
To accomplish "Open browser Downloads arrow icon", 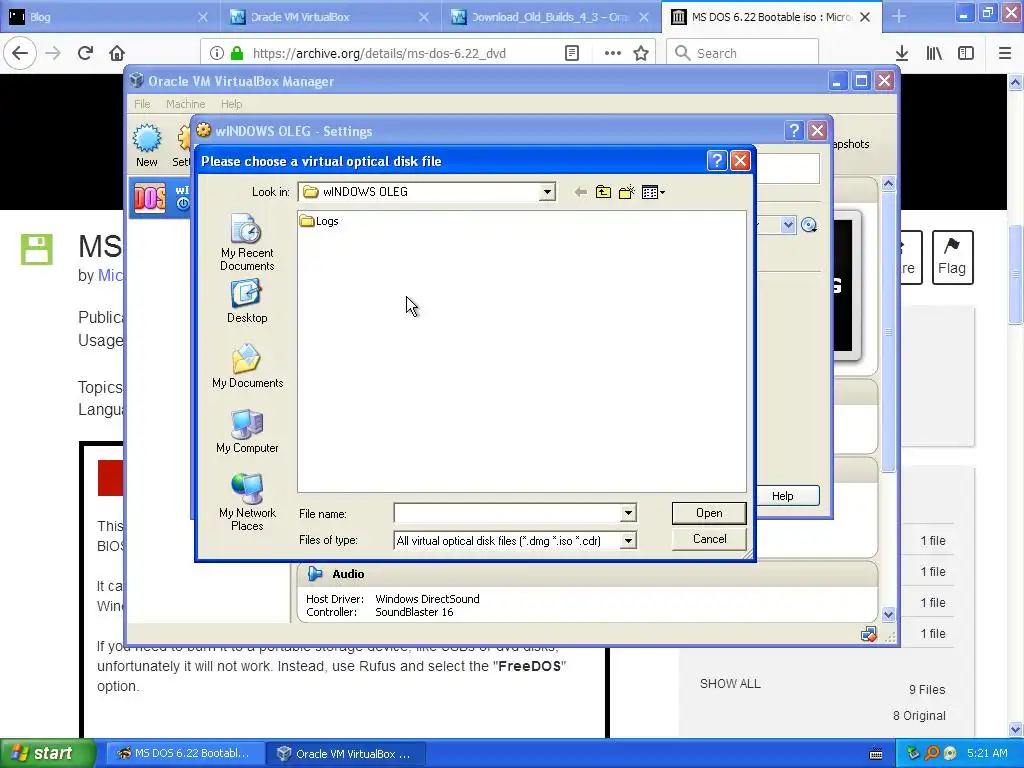I will pyautogui.click(x=902, y=54).
